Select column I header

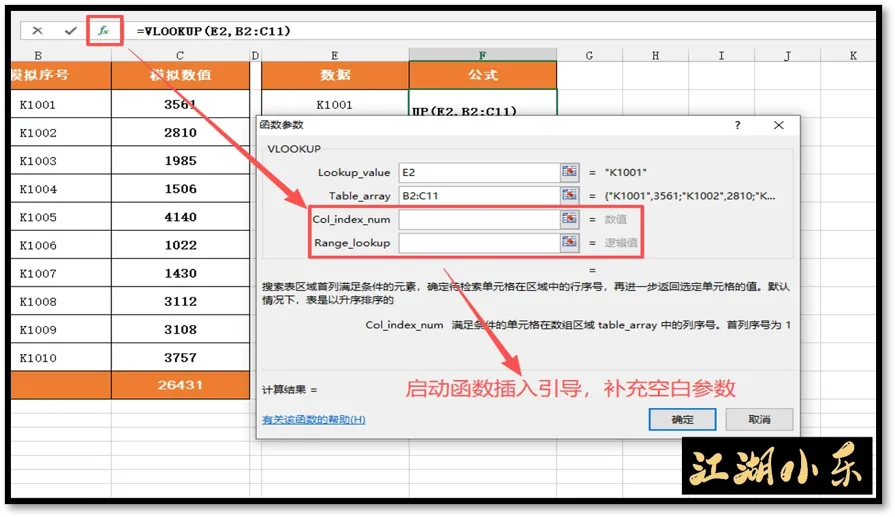click(721, 55)
